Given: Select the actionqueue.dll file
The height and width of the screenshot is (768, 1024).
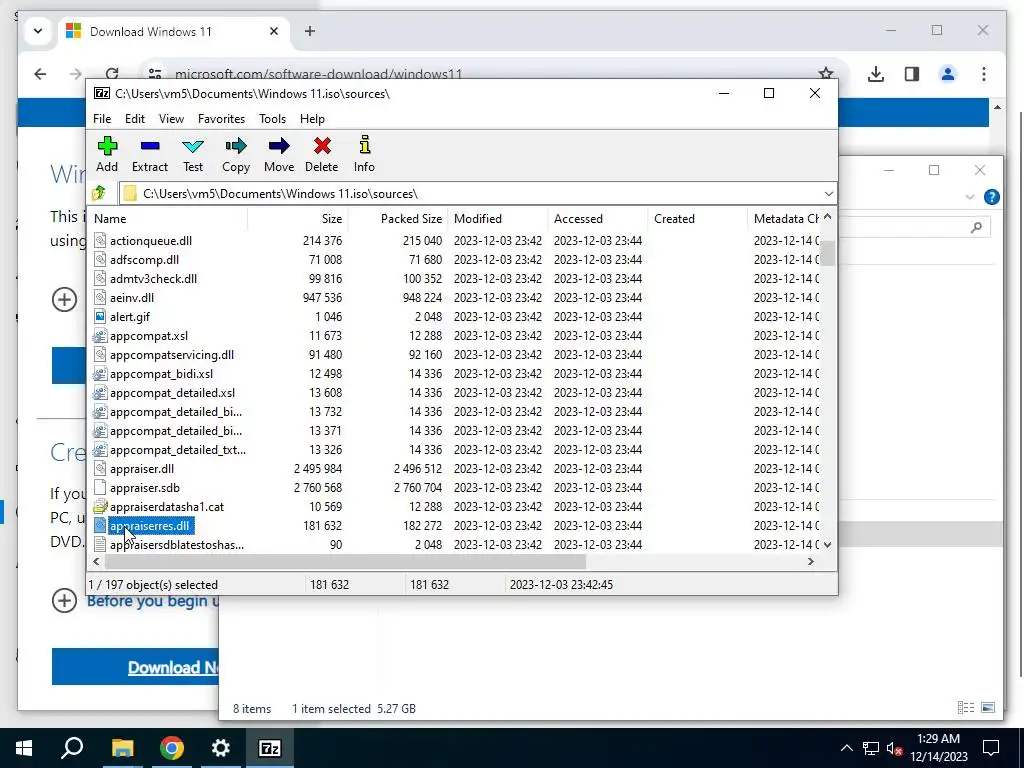Looking at the screenshot, I should [x=151, y=241].
